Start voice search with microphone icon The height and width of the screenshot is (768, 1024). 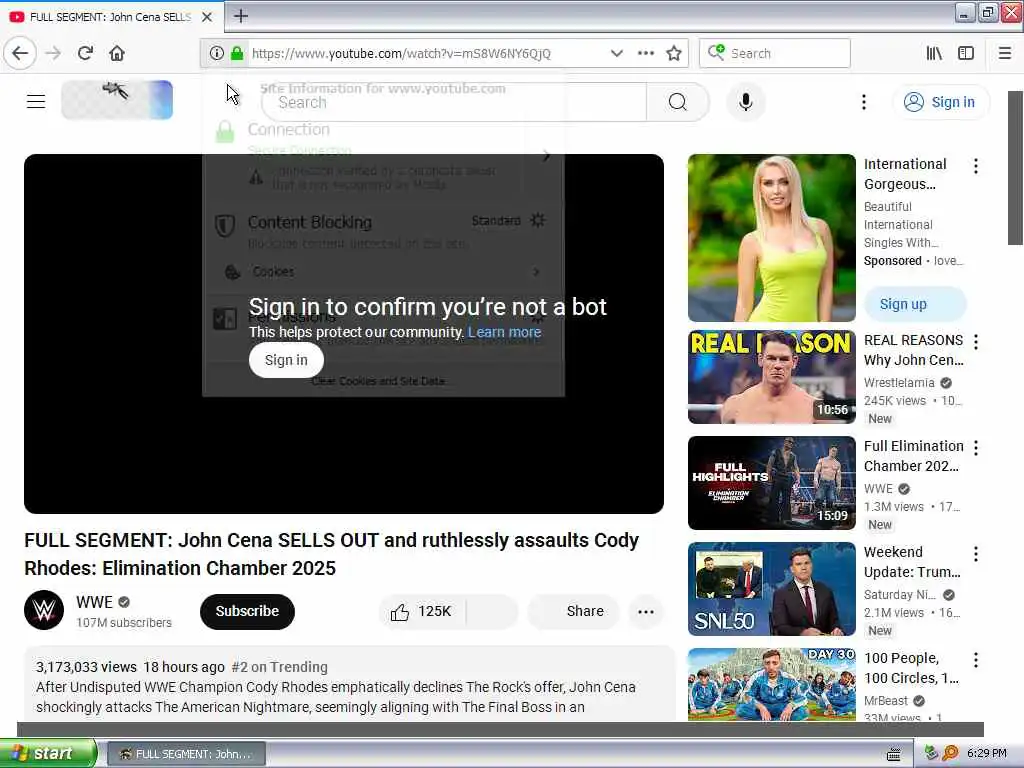tap(745, 102)
